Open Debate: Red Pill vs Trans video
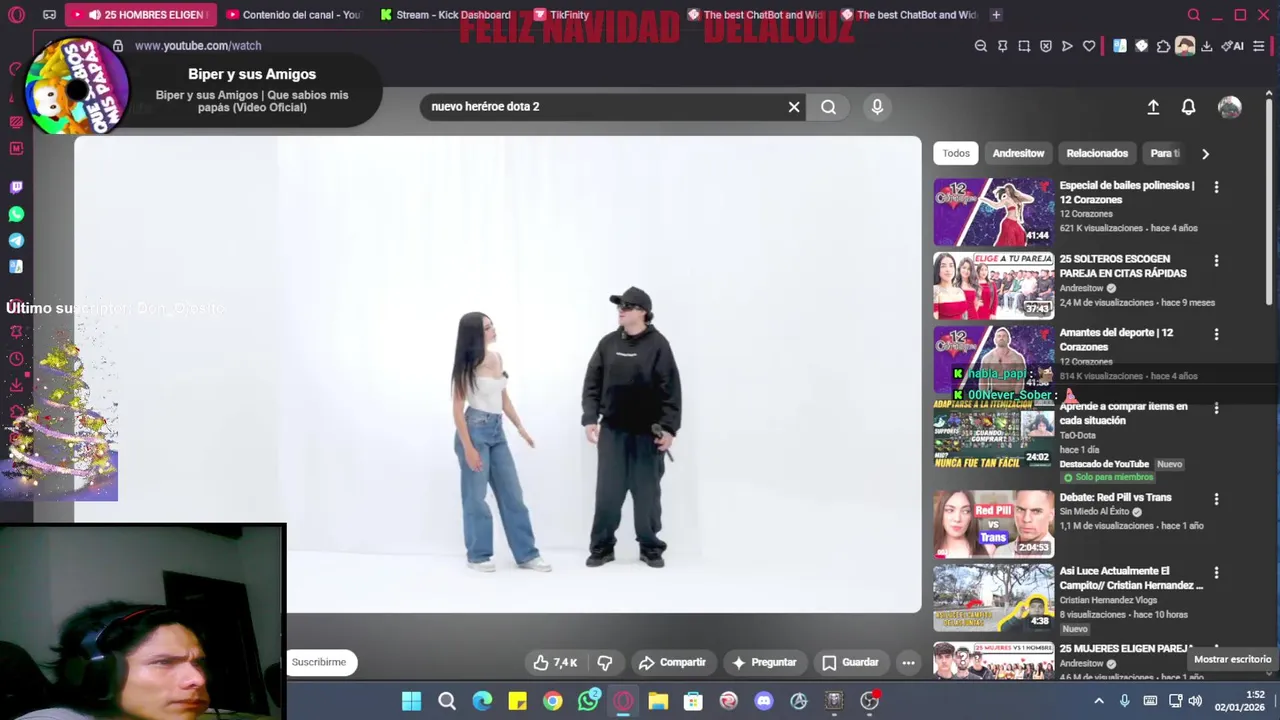Viewport: 1280px width, 720px height. (x=1115, y=497)
